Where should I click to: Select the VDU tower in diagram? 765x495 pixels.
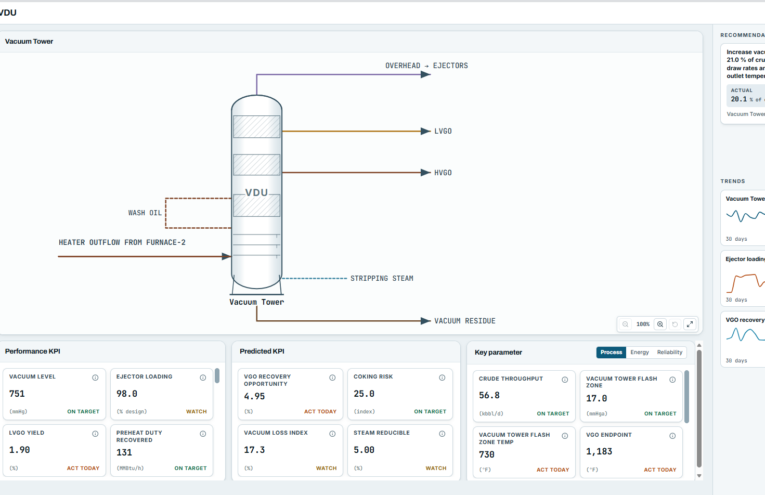tap(257, 192)
